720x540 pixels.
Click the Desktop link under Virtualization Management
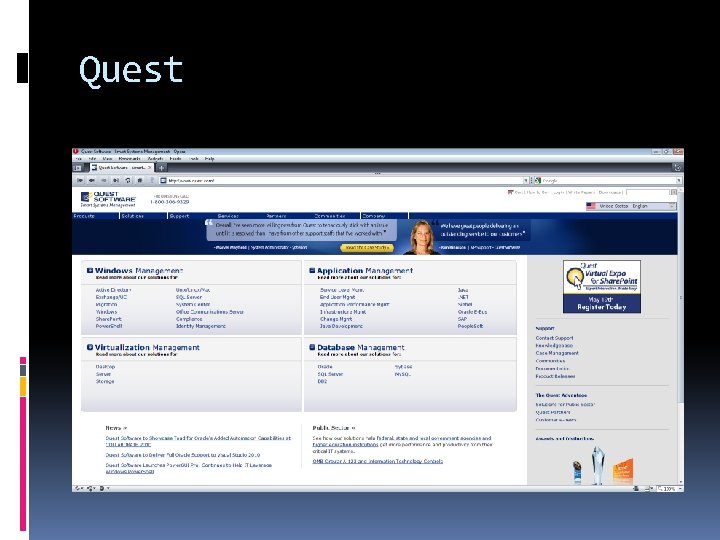(x=105, y=367)
